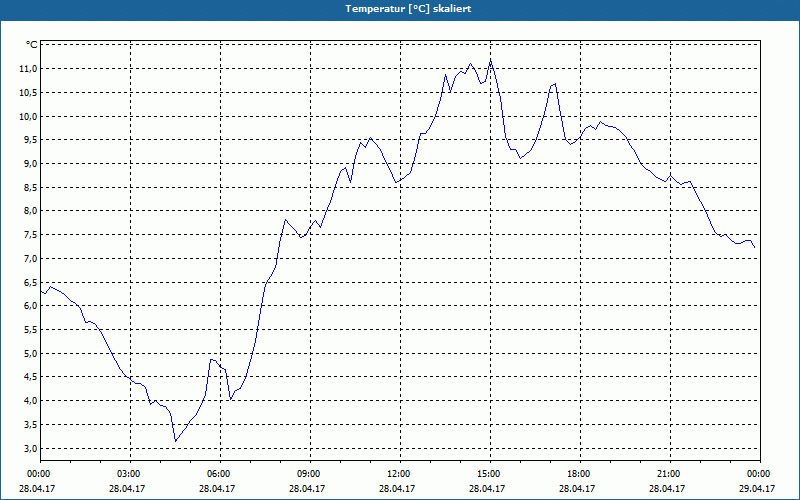
Task: Select the 6,5 y-axis value
Action: [31, 283]
